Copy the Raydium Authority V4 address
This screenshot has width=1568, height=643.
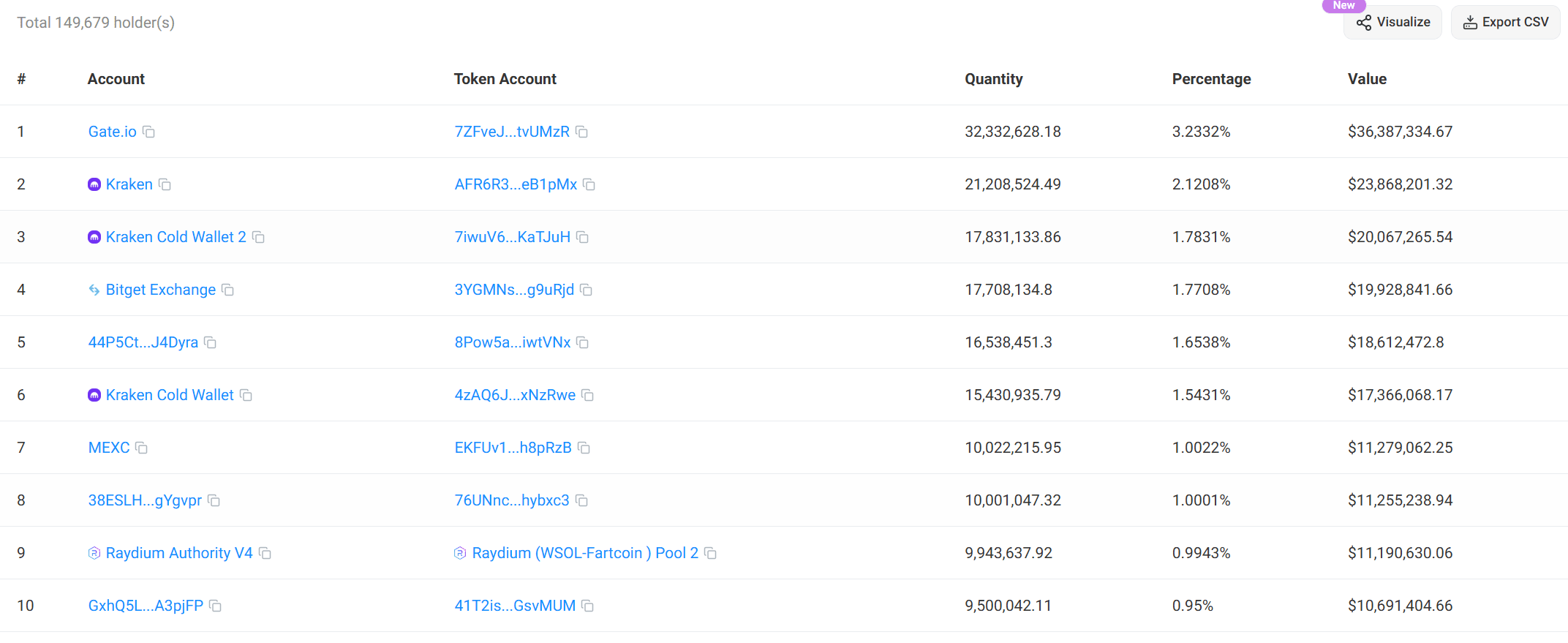265,553
